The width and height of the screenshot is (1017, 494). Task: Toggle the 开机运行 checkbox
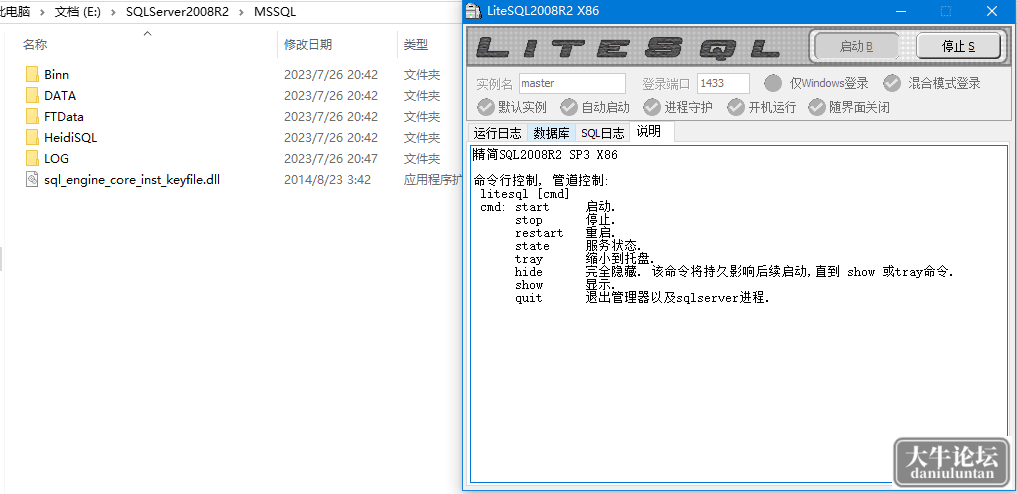pyautogui.click(x=736, y=107)
